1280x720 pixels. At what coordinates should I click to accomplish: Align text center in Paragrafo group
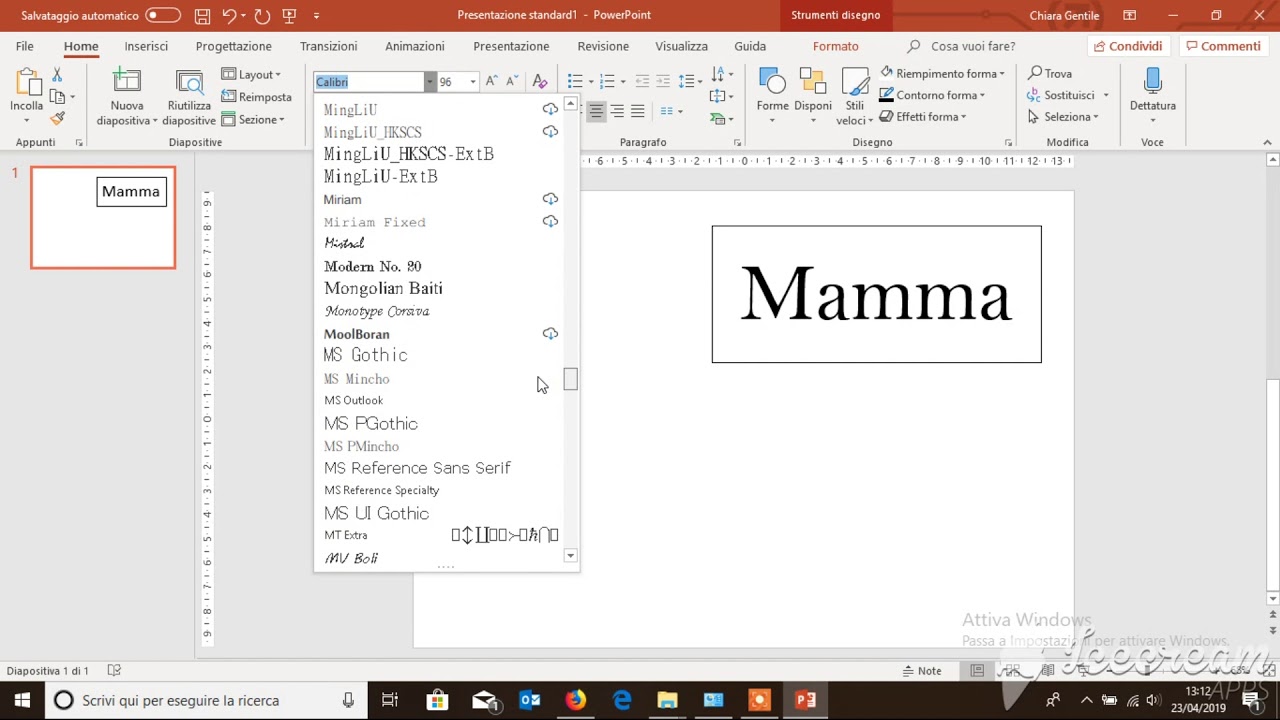click(596, 111)
